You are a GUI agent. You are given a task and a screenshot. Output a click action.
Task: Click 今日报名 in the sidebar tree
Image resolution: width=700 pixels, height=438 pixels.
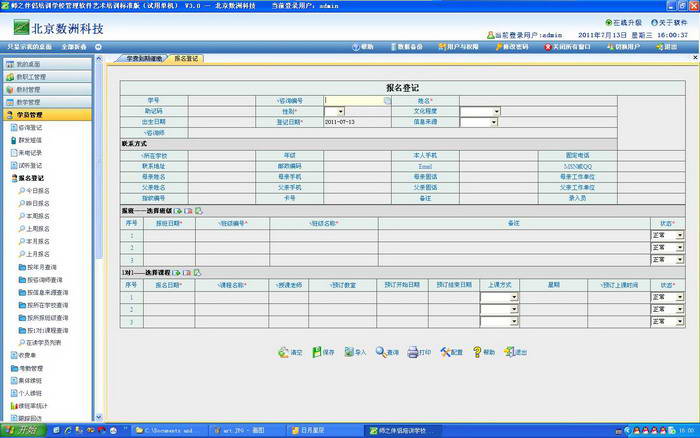coord(34,191)
